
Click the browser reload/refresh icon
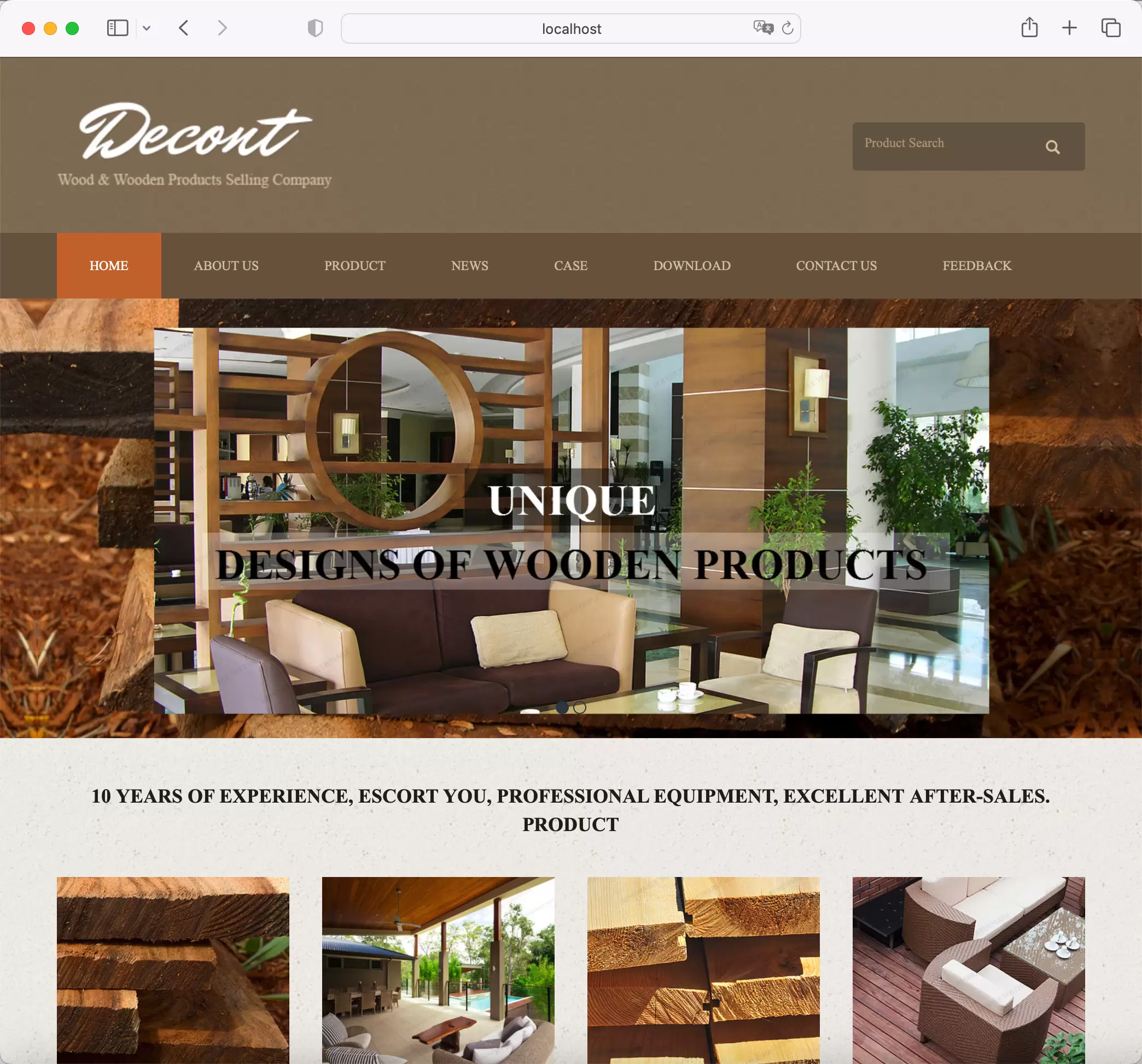pos(788,28)
